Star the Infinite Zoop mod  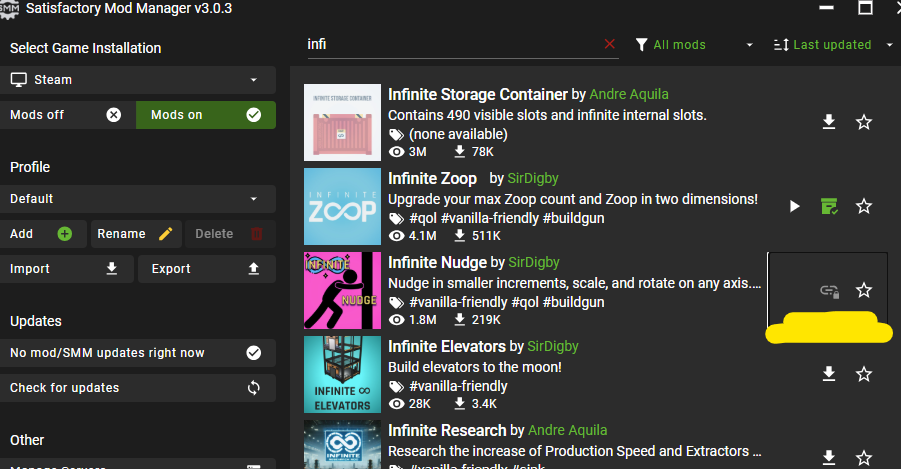864,206
